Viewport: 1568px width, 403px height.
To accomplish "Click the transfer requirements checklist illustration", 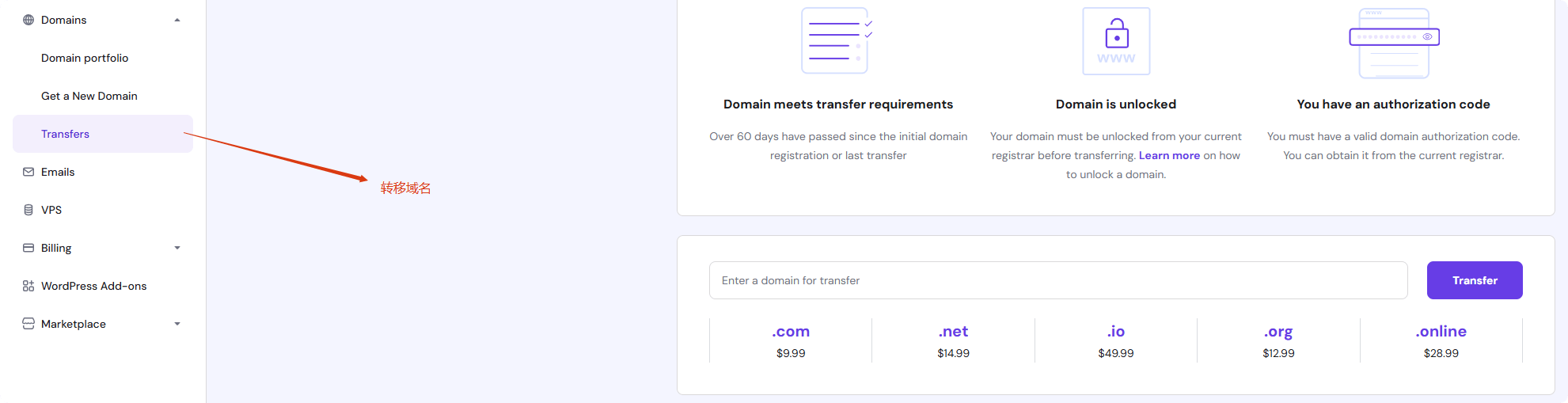I will coord(837,40).
